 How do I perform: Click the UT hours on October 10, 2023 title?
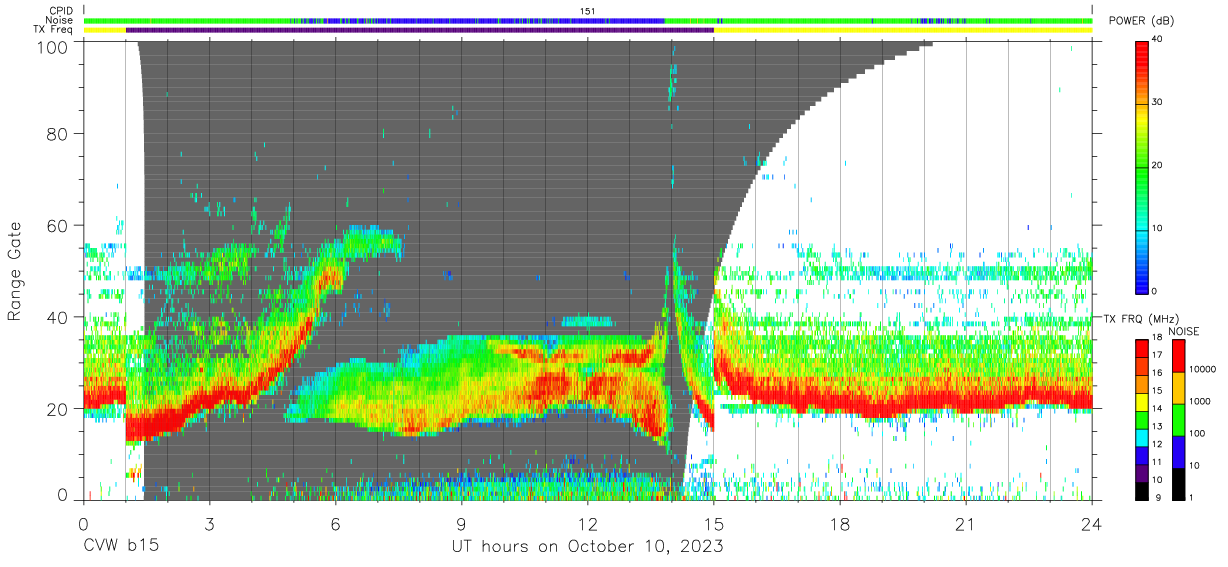click(588, 547)
